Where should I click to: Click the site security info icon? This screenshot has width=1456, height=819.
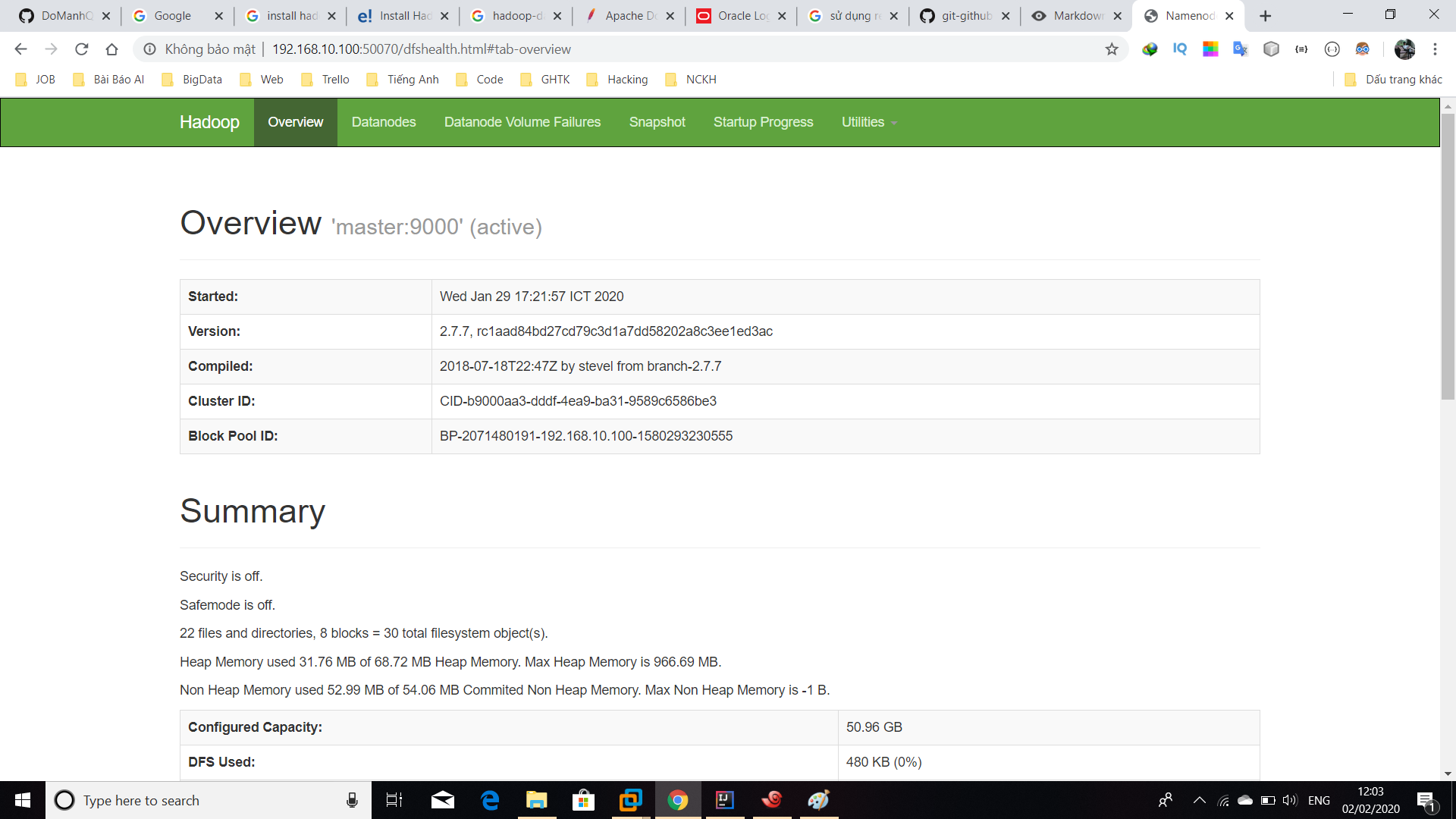pyautogui.click(x=150, y=49)
